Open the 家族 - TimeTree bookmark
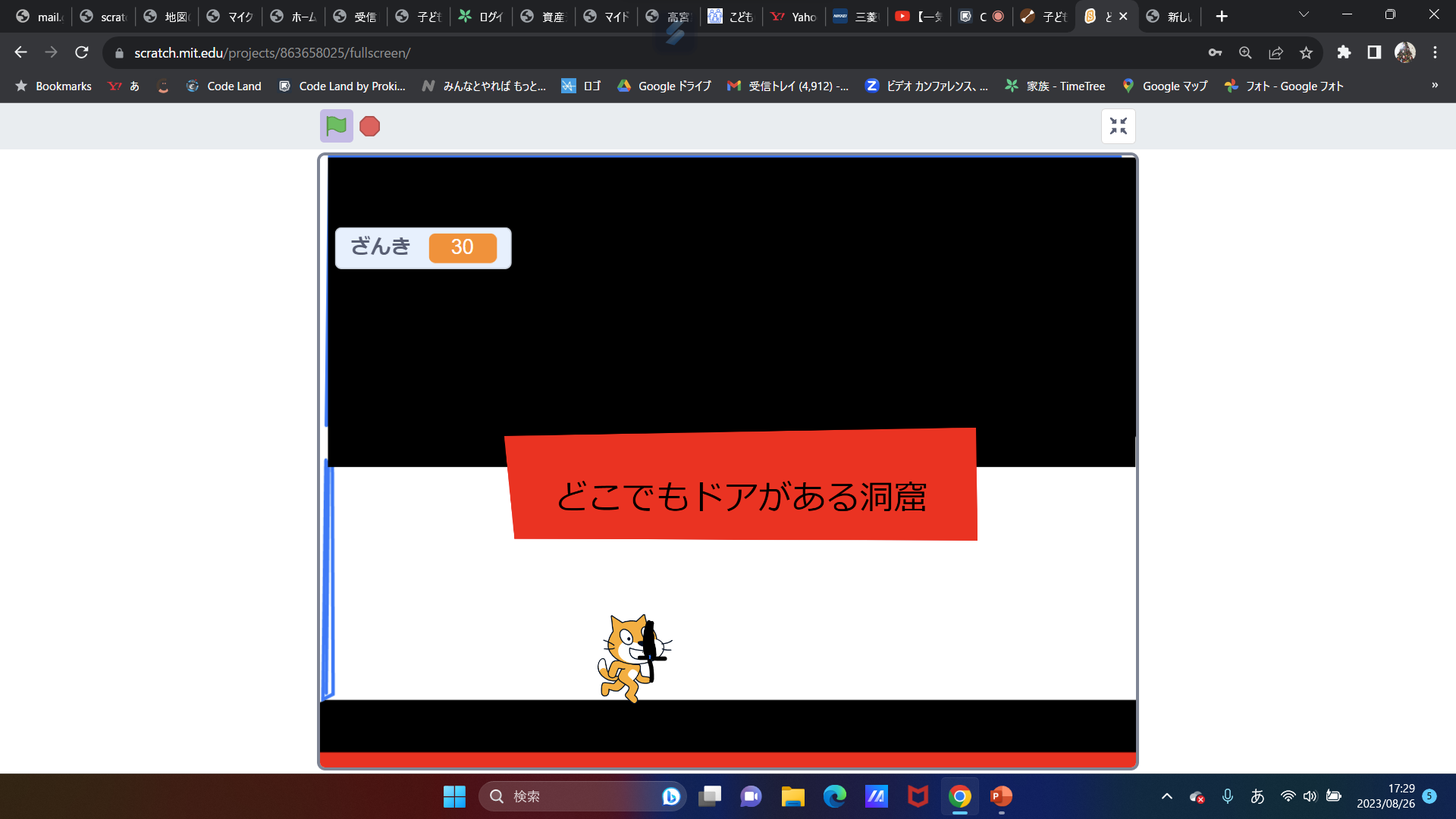 tap(1055, 86)
